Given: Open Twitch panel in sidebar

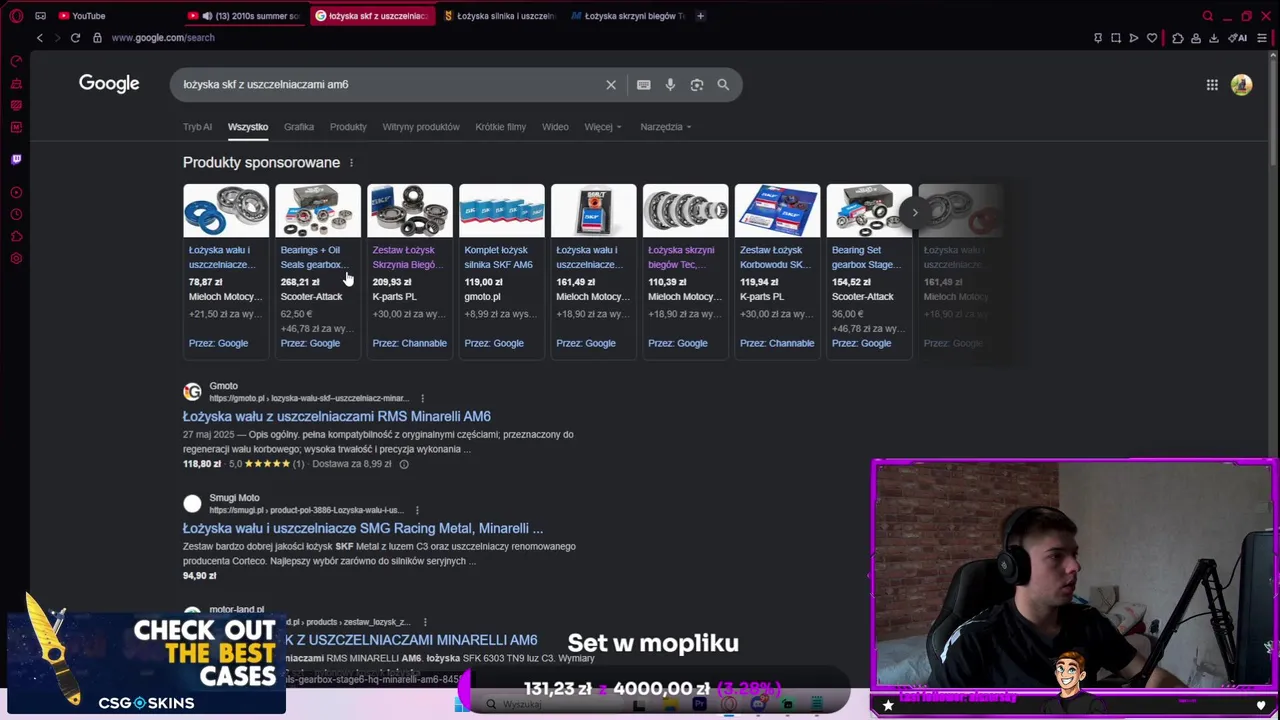Looking at the screenshot, I should [16, 159].
